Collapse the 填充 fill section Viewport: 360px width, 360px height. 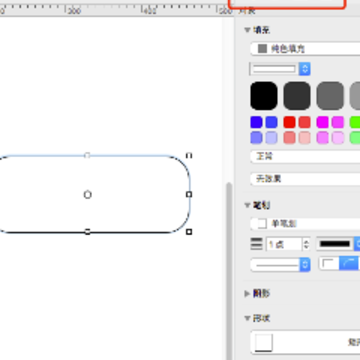click(x=247, y=30)
